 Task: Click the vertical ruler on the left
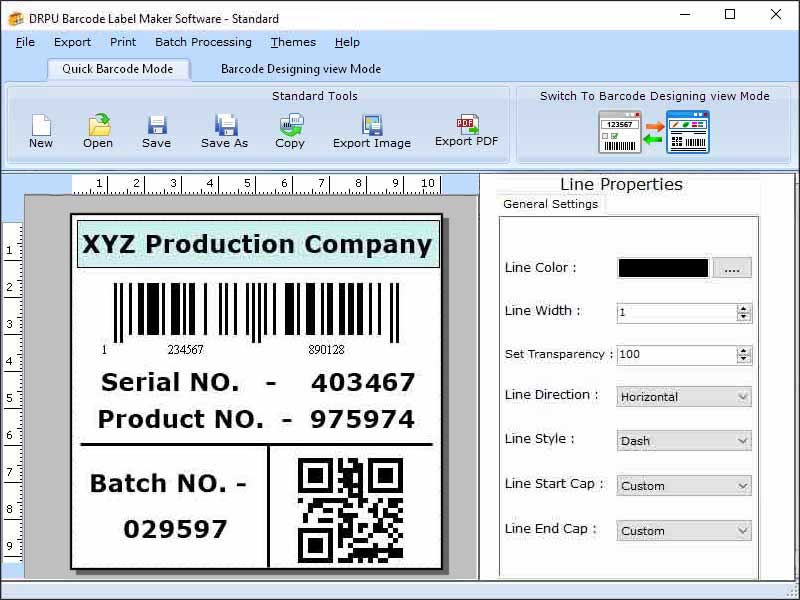[x=13, y=392]
